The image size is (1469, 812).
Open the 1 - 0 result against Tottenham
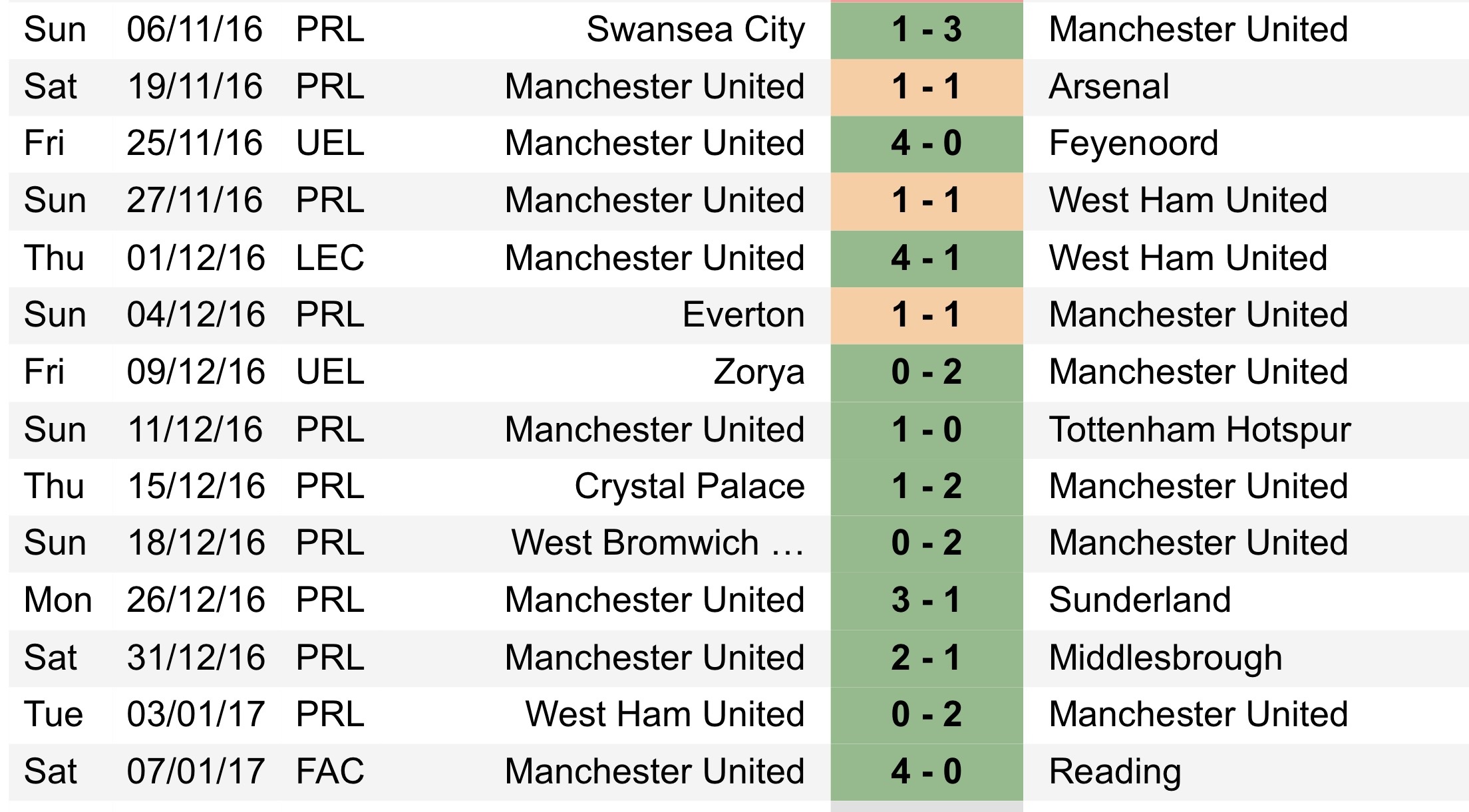[926, 430]
